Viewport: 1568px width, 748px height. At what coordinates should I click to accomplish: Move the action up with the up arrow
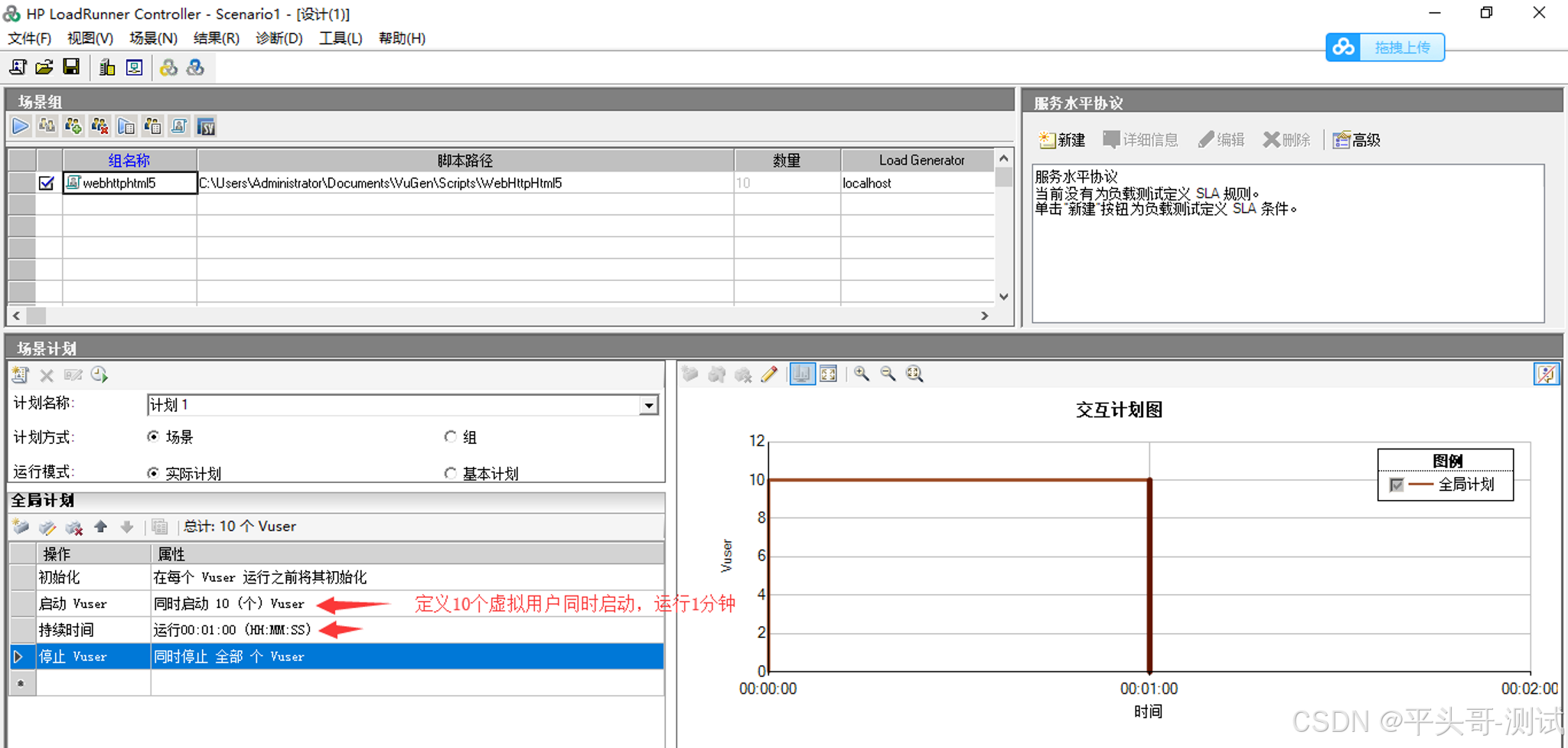pos(100,527)
